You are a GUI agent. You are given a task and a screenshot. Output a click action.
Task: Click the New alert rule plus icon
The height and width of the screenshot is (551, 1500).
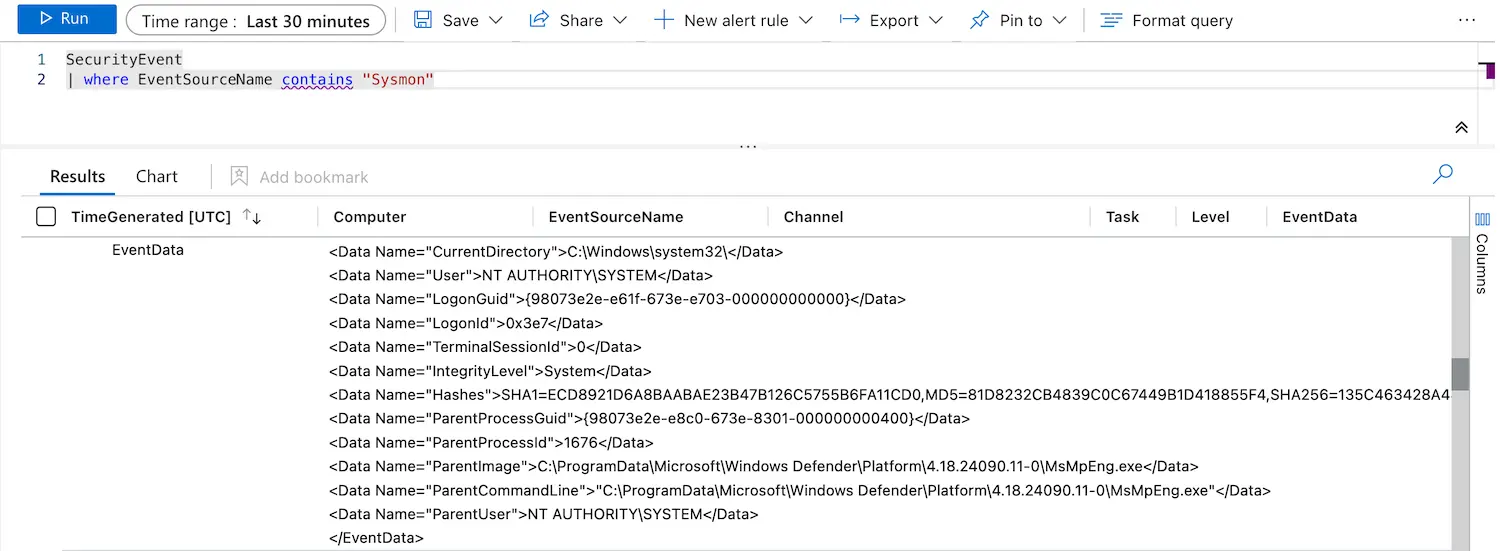[x=664, y=20]
